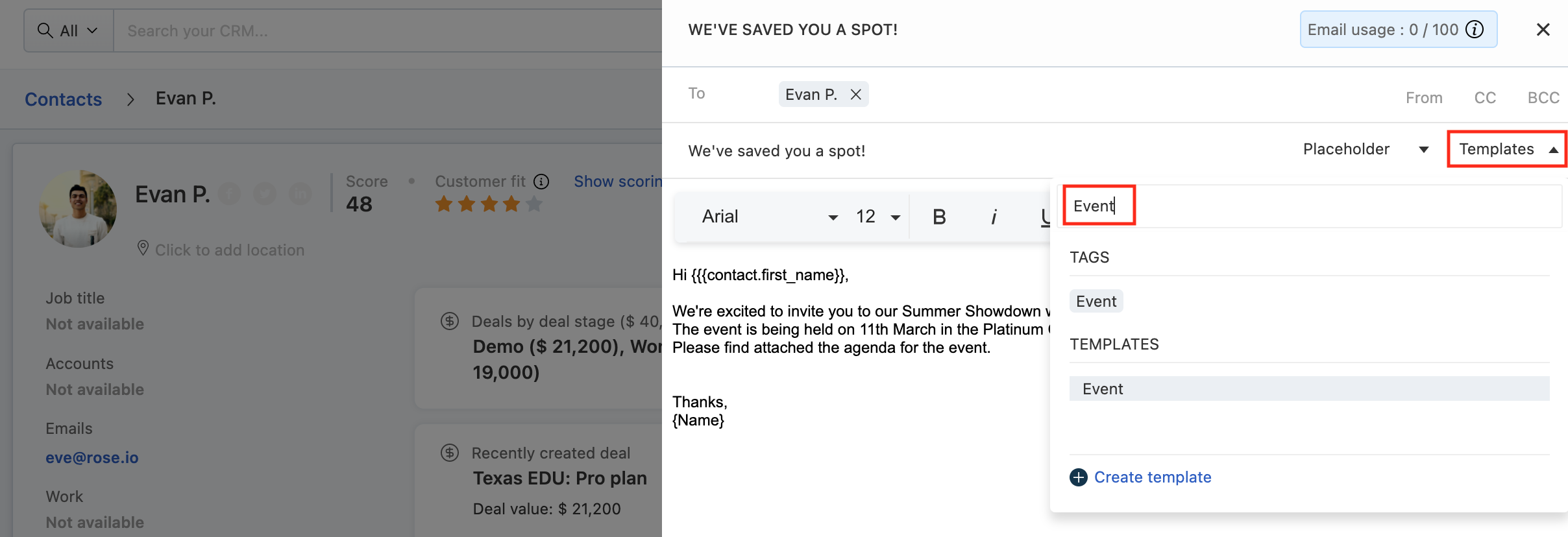Click the search magnifier icon
Viewport: 1568px width, 537px height.
pos(45,30)
